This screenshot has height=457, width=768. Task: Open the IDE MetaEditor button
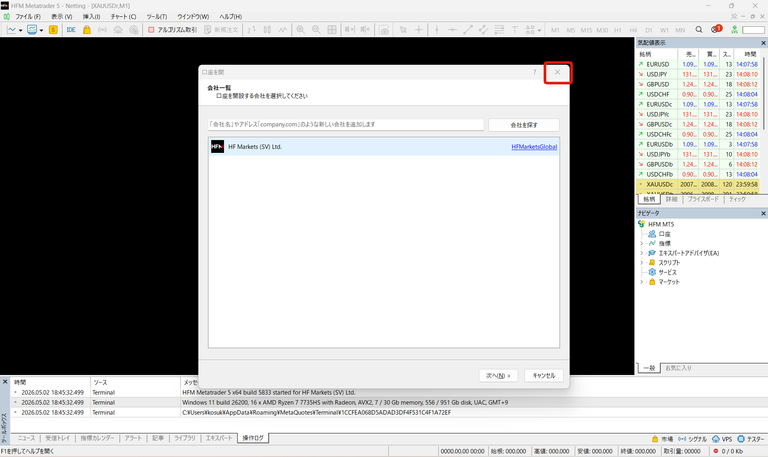pyautogui.click(x=71, y=30)
